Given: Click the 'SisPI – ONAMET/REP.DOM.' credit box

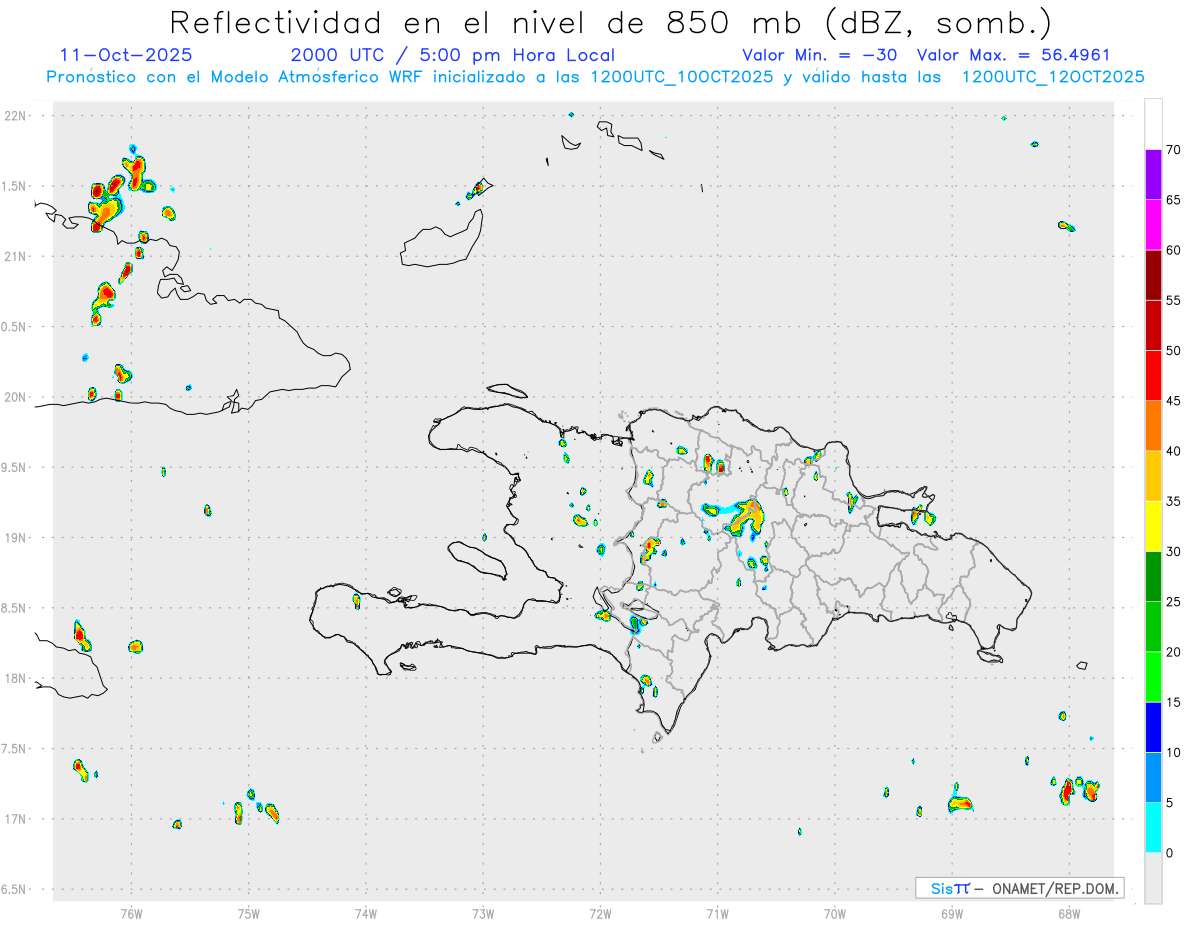Looking at the screenshot, I should [x=1020, y=888].
